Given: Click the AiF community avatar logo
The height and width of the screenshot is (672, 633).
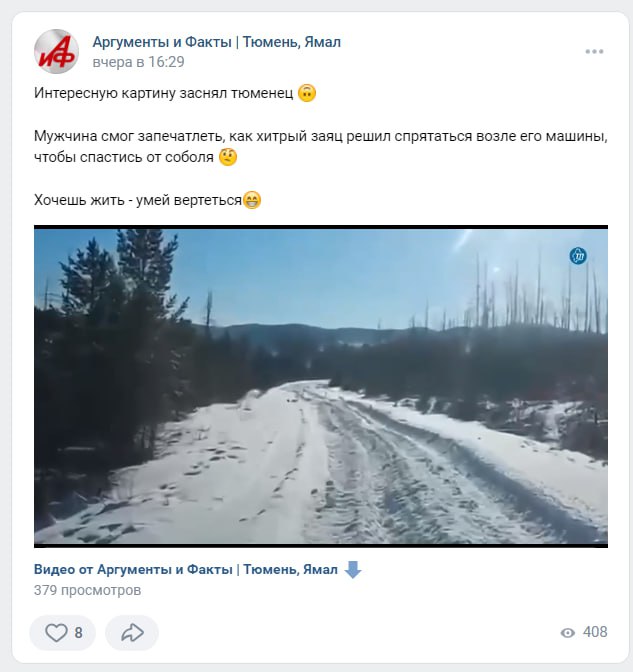Looking at the screenshot, I should (56, 51).
